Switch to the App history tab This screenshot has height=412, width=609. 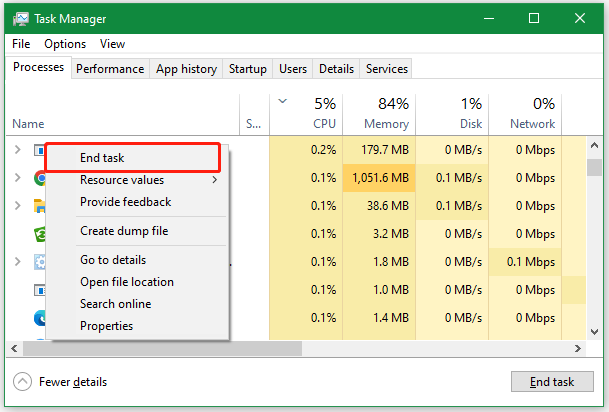186,69
